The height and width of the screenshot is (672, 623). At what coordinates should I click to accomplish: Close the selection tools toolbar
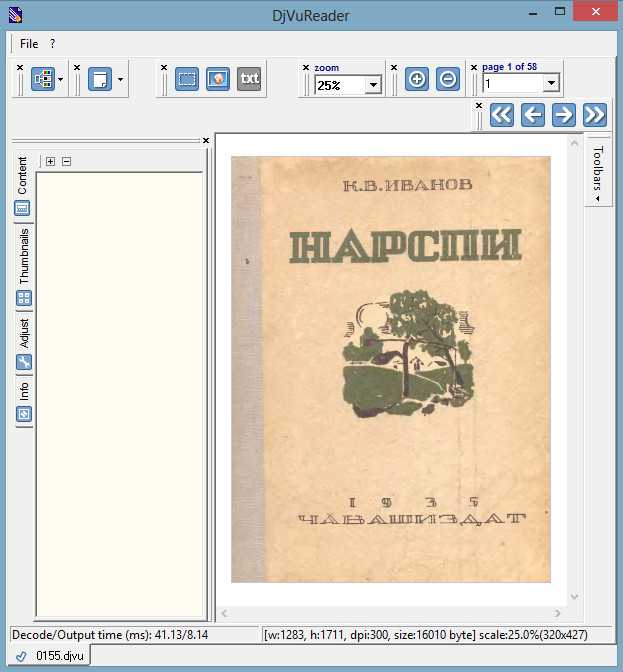pos(164,68)
